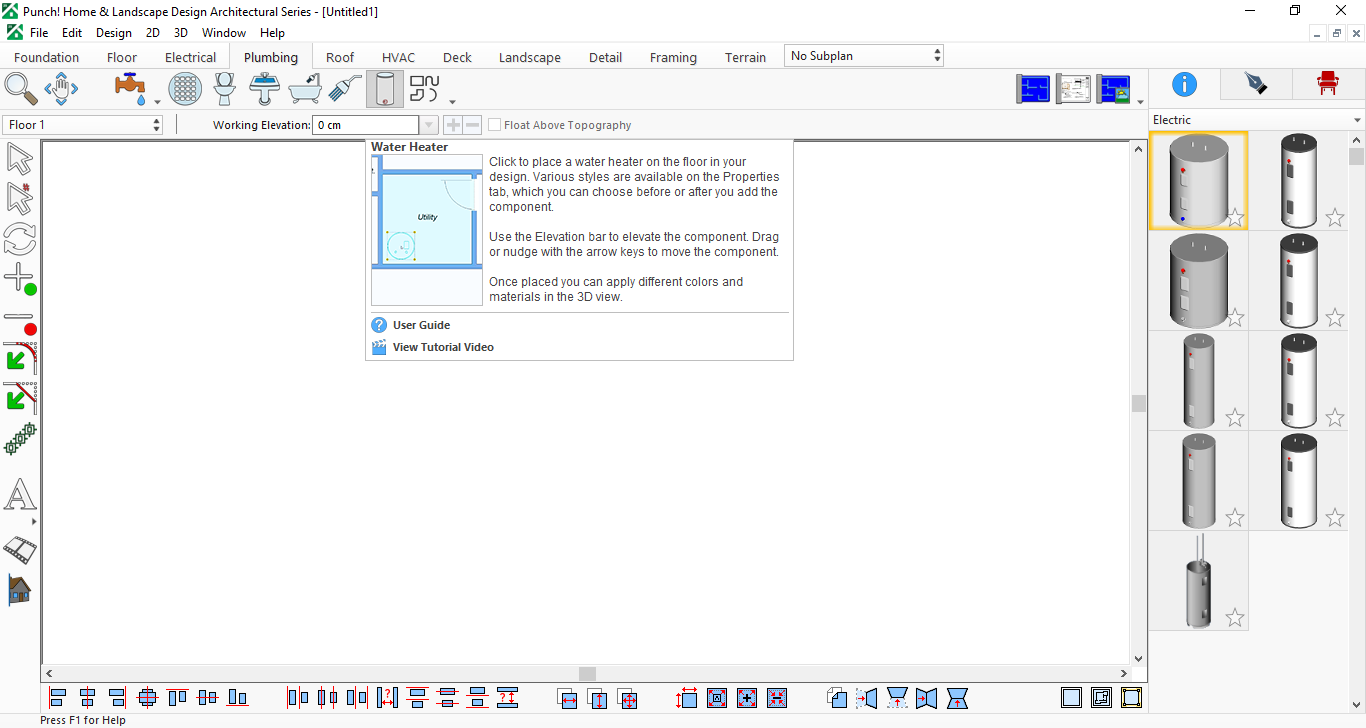
Task: Toggle favorite star on selected water heater
Action: pyautogui.click(x=1235, y=218)
